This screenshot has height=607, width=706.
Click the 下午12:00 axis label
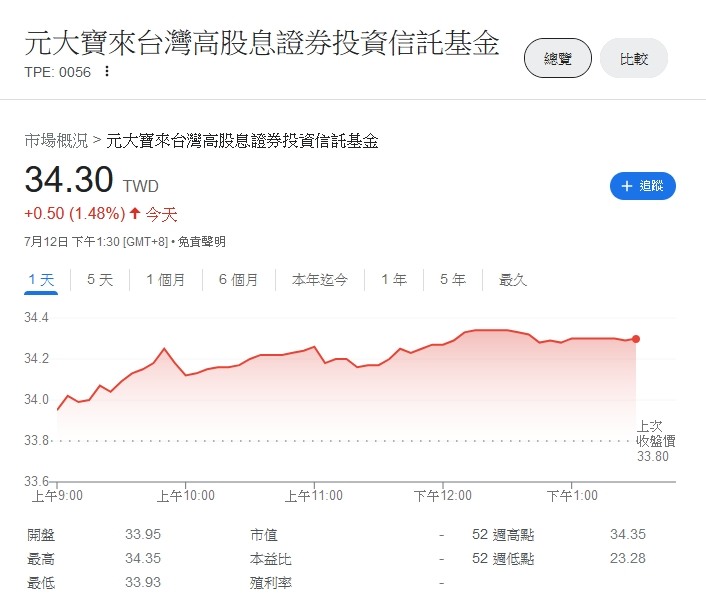[443, 496]
